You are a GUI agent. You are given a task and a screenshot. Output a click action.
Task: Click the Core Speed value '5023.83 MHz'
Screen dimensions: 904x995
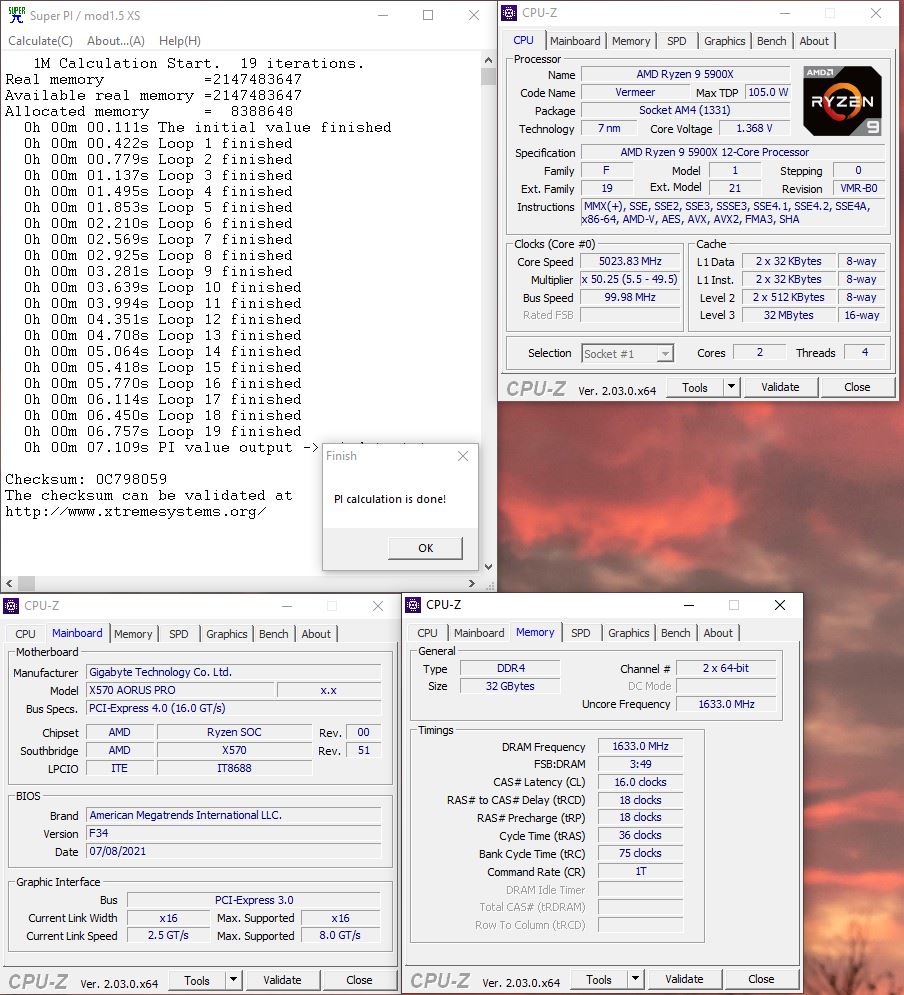pyautogui.click(x=630, y=261)
